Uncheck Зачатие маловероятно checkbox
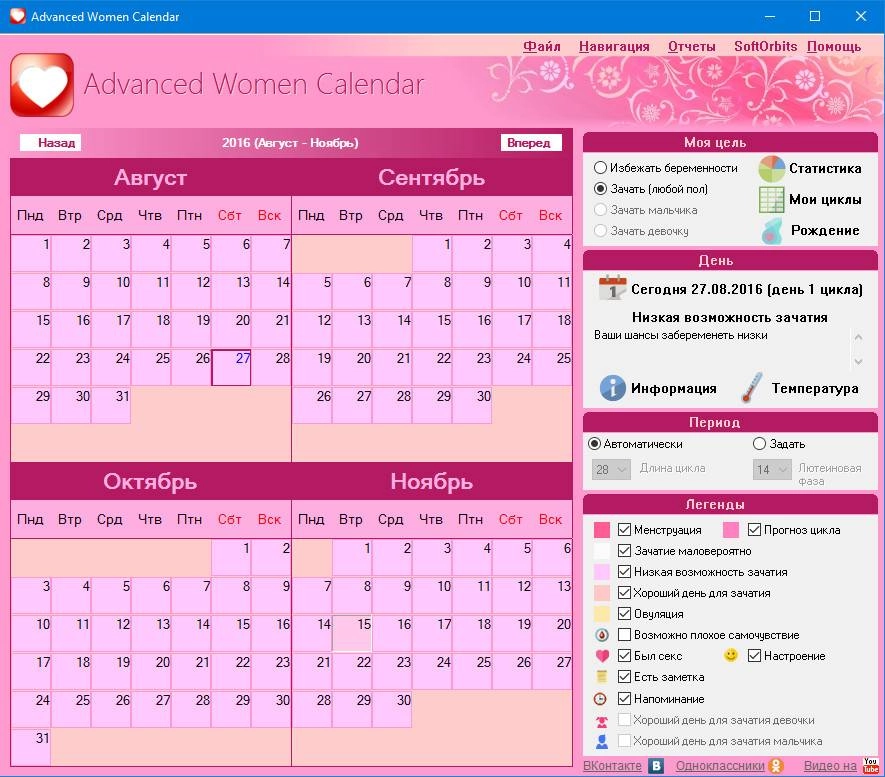This screenshot has height=777, width=885. 624,550
